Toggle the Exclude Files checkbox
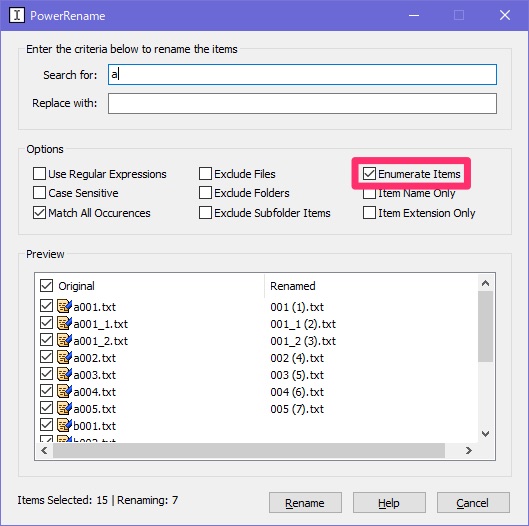The height and width of the screenshot is (526, 529). pos(205,174)
